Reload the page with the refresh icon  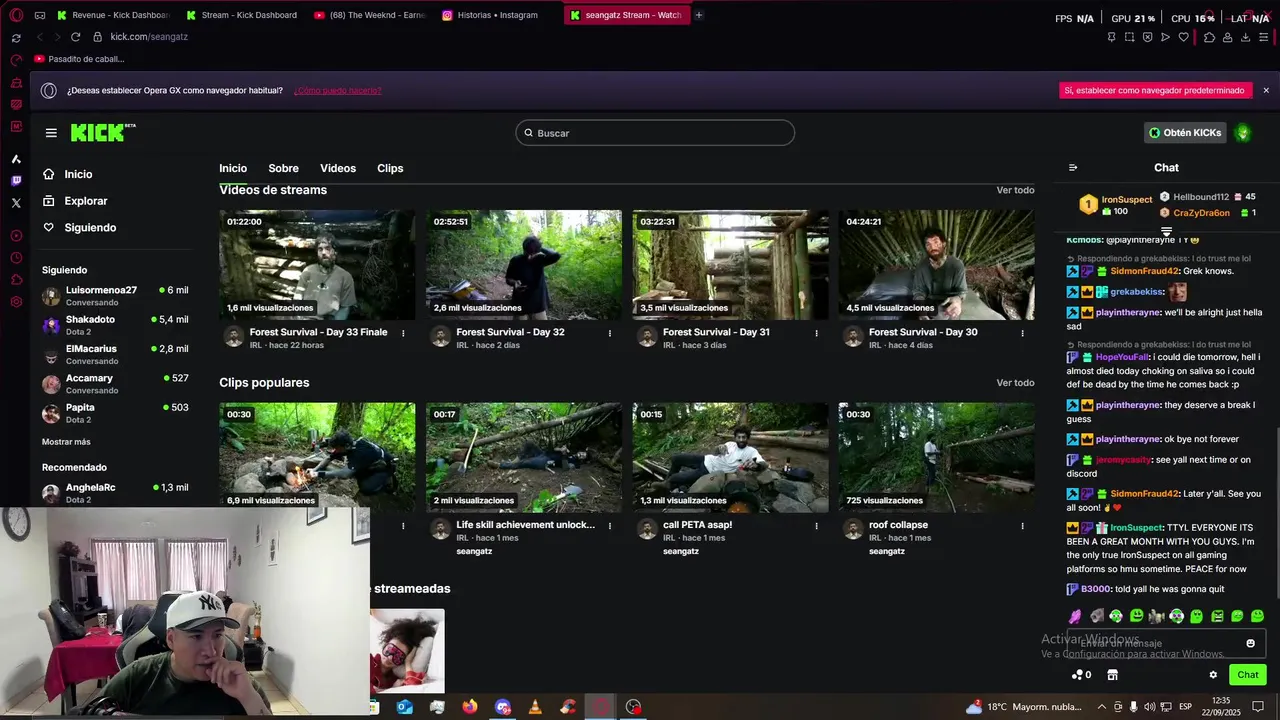(x=75, y=37)
